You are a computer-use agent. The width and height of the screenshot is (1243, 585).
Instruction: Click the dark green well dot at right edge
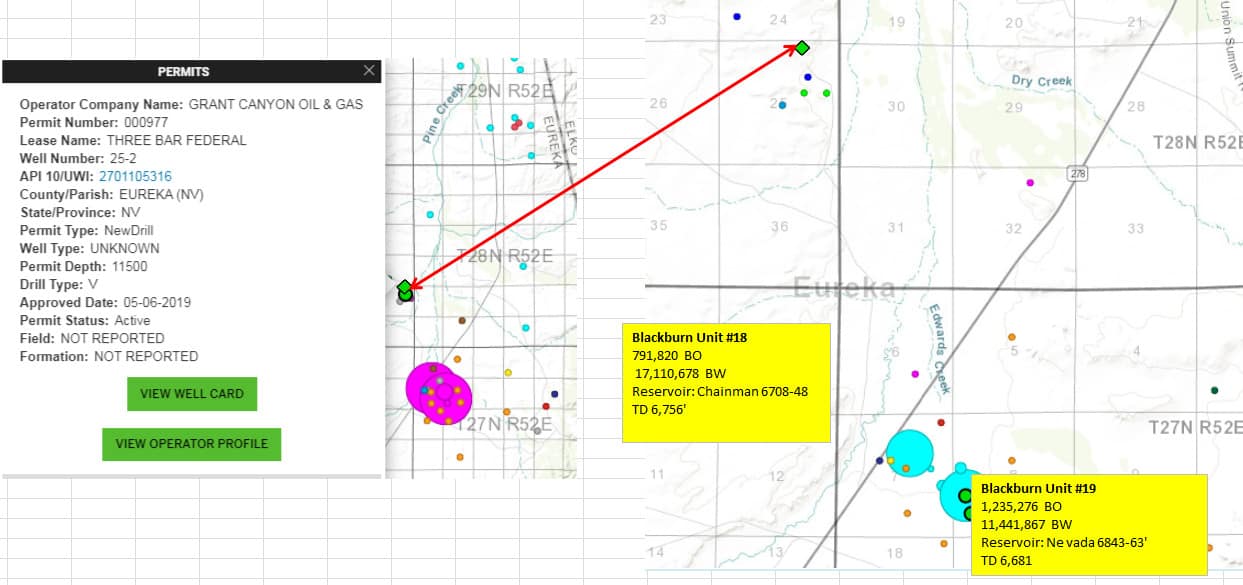(1214, 390)
